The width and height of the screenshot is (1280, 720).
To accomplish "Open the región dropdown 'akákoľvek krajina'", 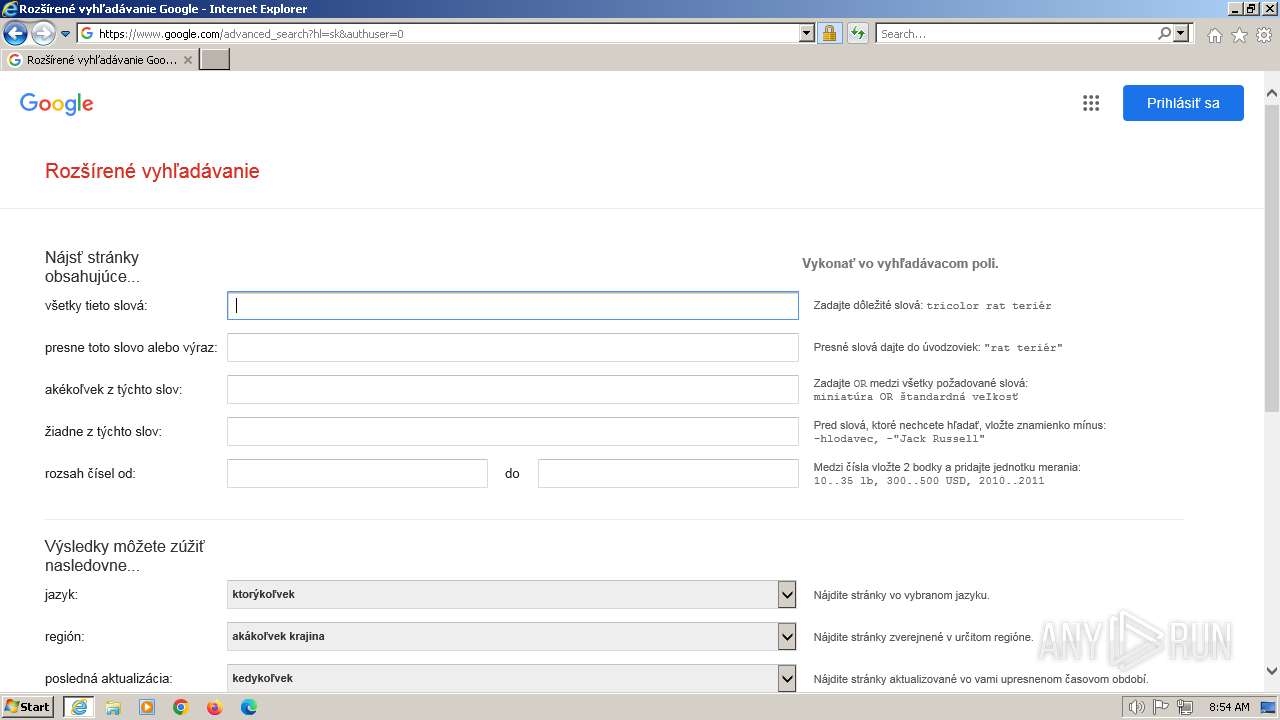I will [512, 637].
